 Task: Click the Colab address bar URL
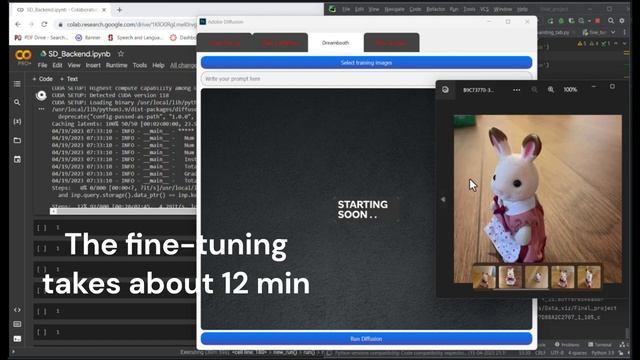pyautogui.click(x=131, y=24)
